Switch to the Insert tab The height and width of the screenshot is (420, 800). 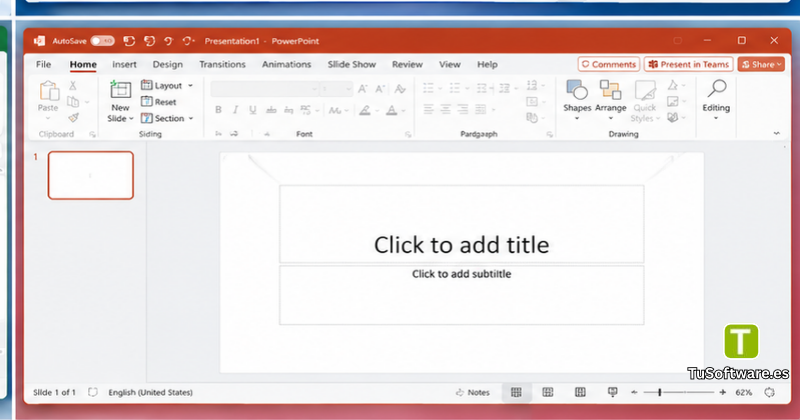pyautogui.click(x=124, y=64)
